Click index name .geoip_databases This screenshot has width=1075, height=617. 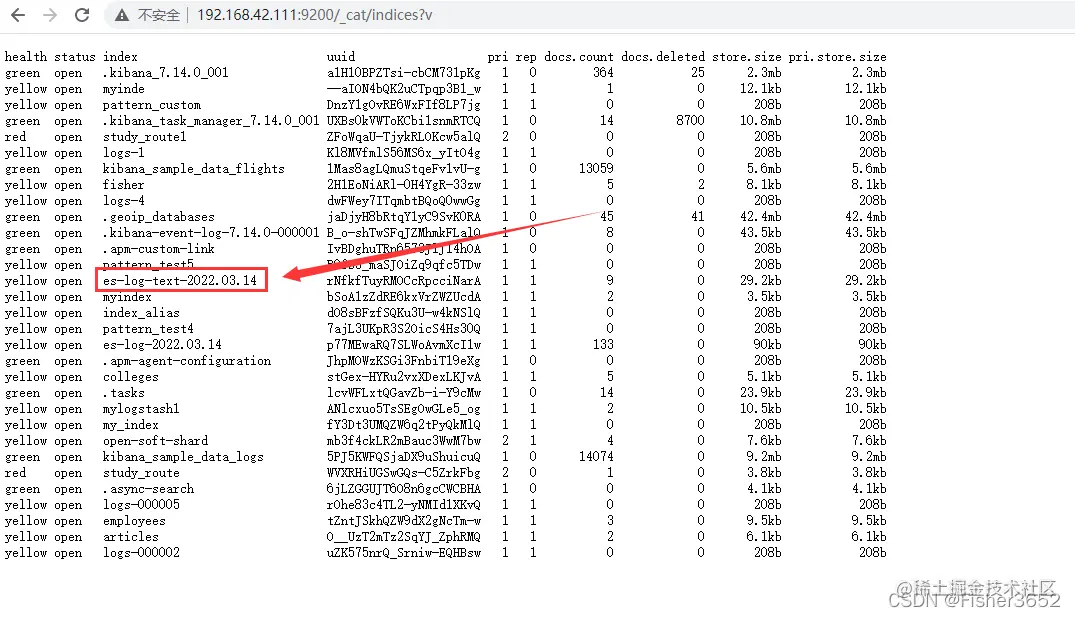click(158, 217)
